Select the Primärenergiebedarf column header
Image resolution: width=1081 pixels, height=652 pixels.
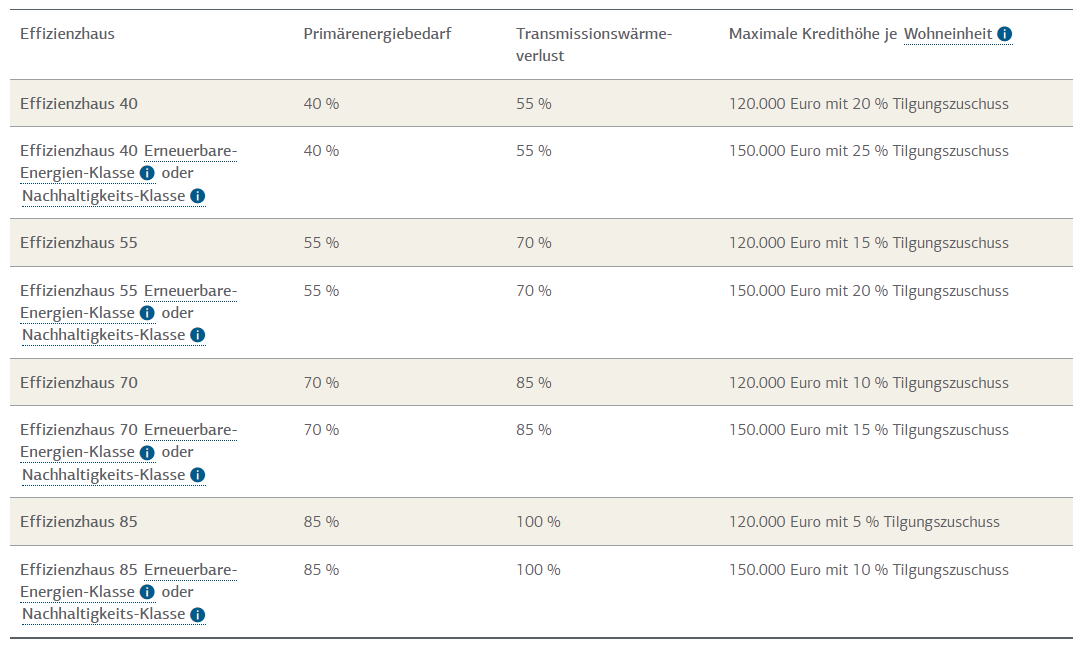377,34
